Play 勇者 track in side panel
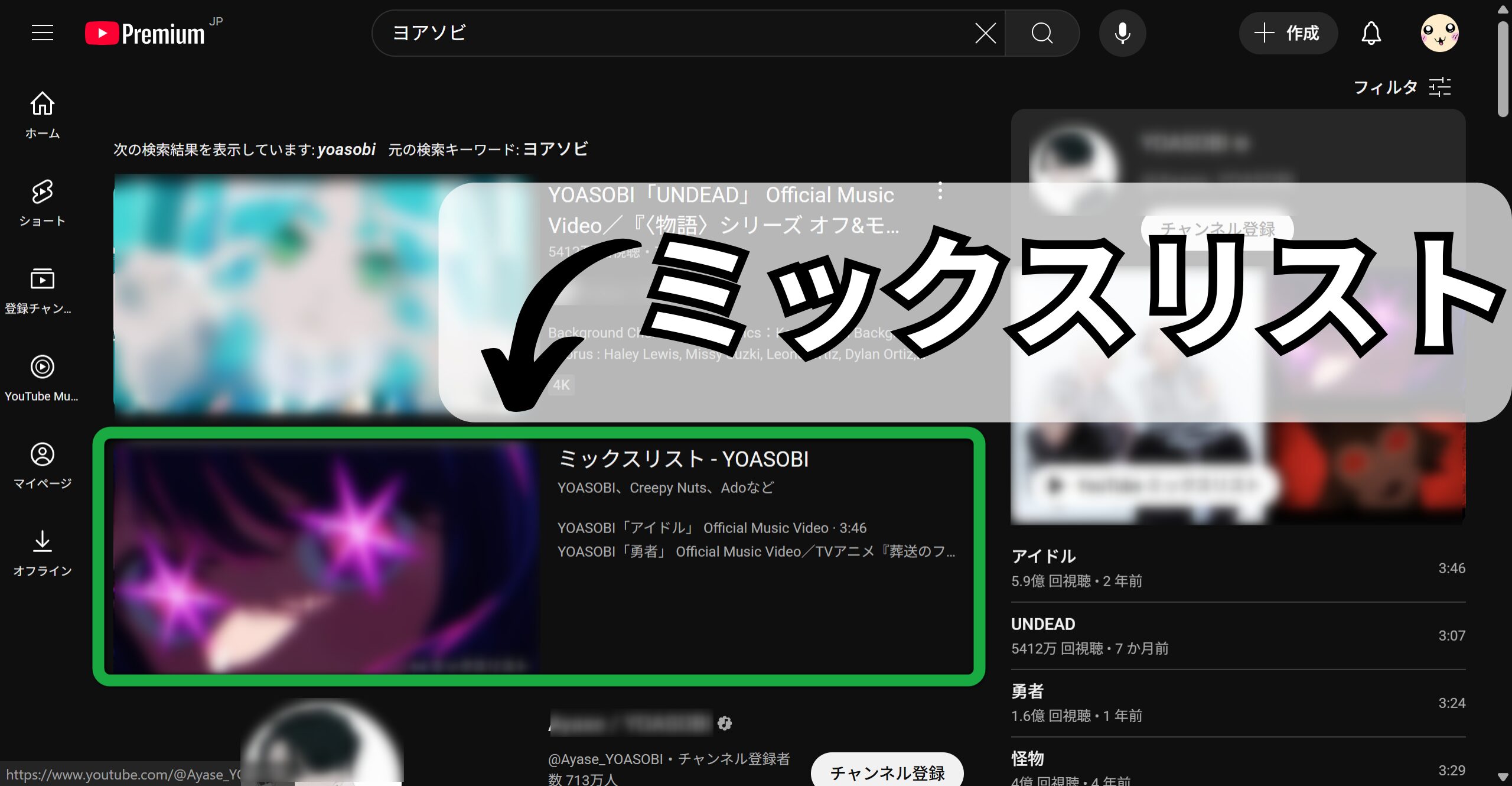 (x=1238, y=703)
